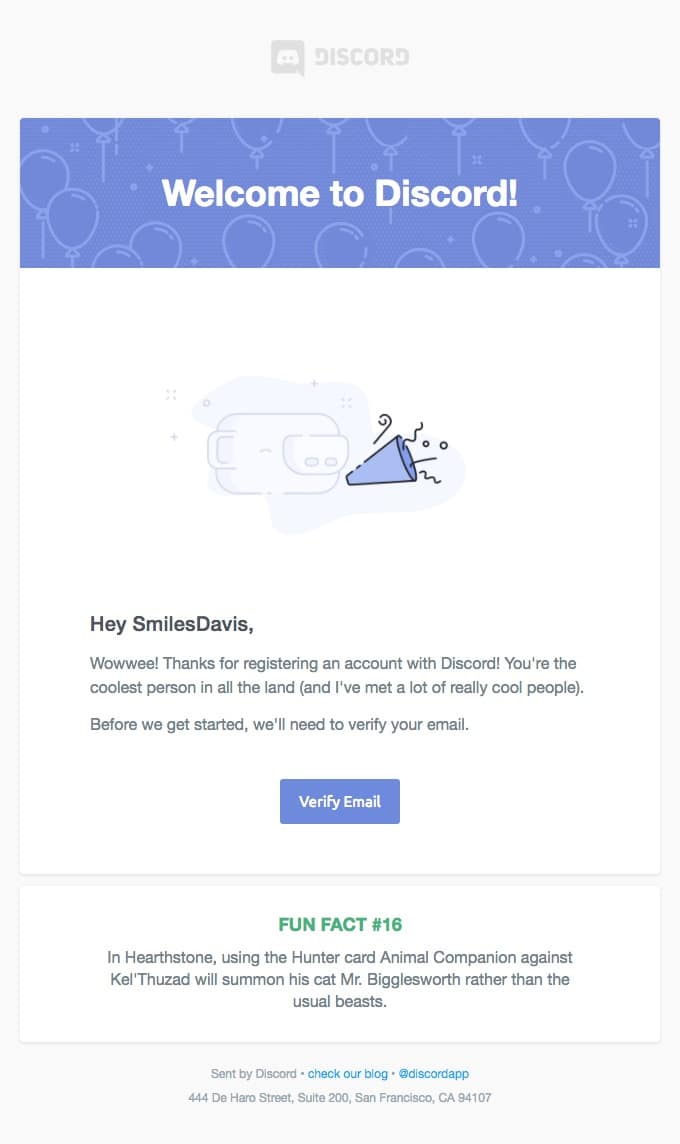Click the Discord wordmark text

click(x=361, y=57)
